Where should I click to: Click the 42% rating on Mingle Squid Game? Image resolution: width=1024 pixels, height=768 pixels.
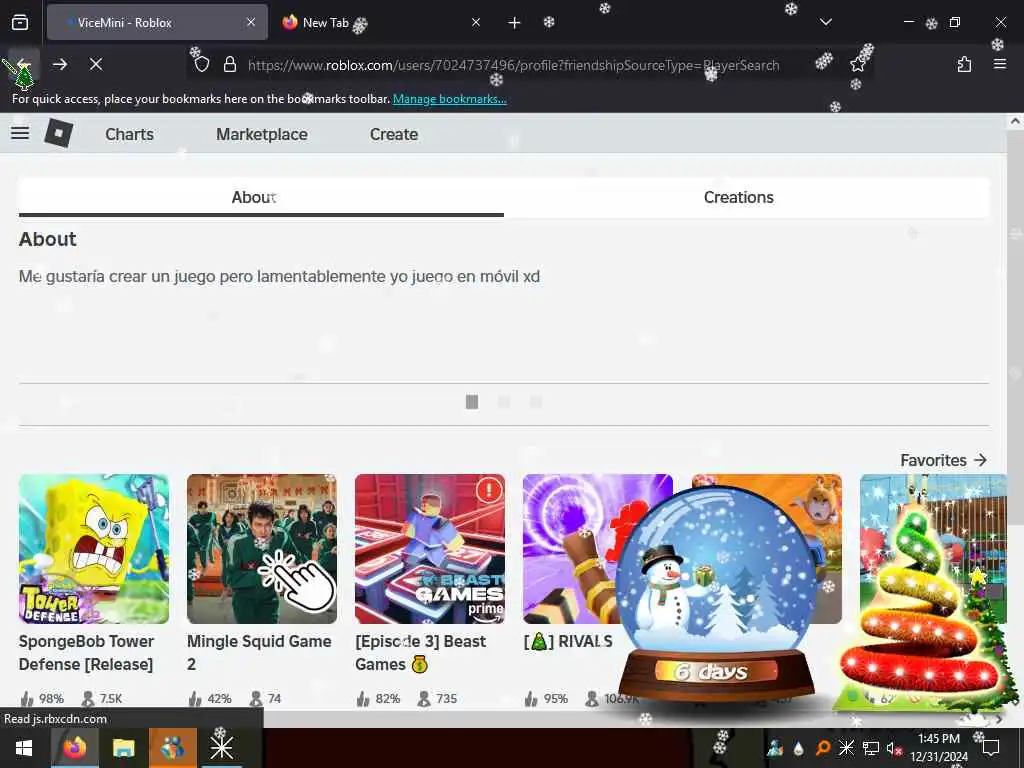pyautogui.click(x=210, y=699)
